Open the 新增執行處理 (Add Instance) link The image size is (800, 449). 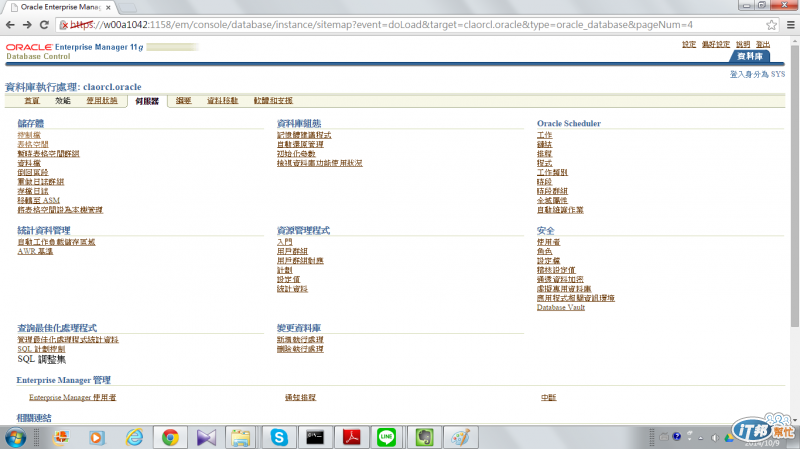click(x=300, y=340)
